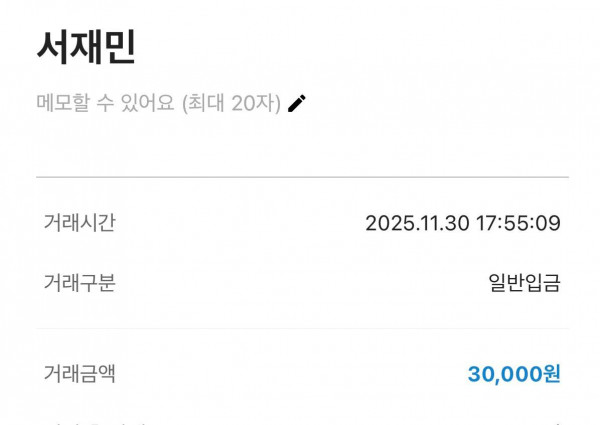The width and height of the screenshot is (600, 425).
Task: Click the thin divider line above 거래금액
Action: [x=302, y=328]
